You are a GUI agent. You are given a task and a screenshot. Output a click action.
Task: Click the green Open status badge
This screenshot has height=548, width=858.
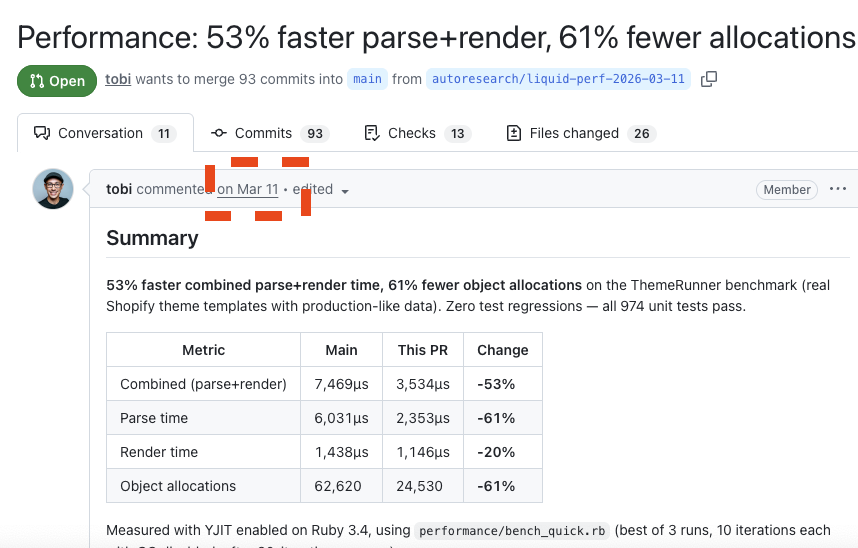pos(57,81)
